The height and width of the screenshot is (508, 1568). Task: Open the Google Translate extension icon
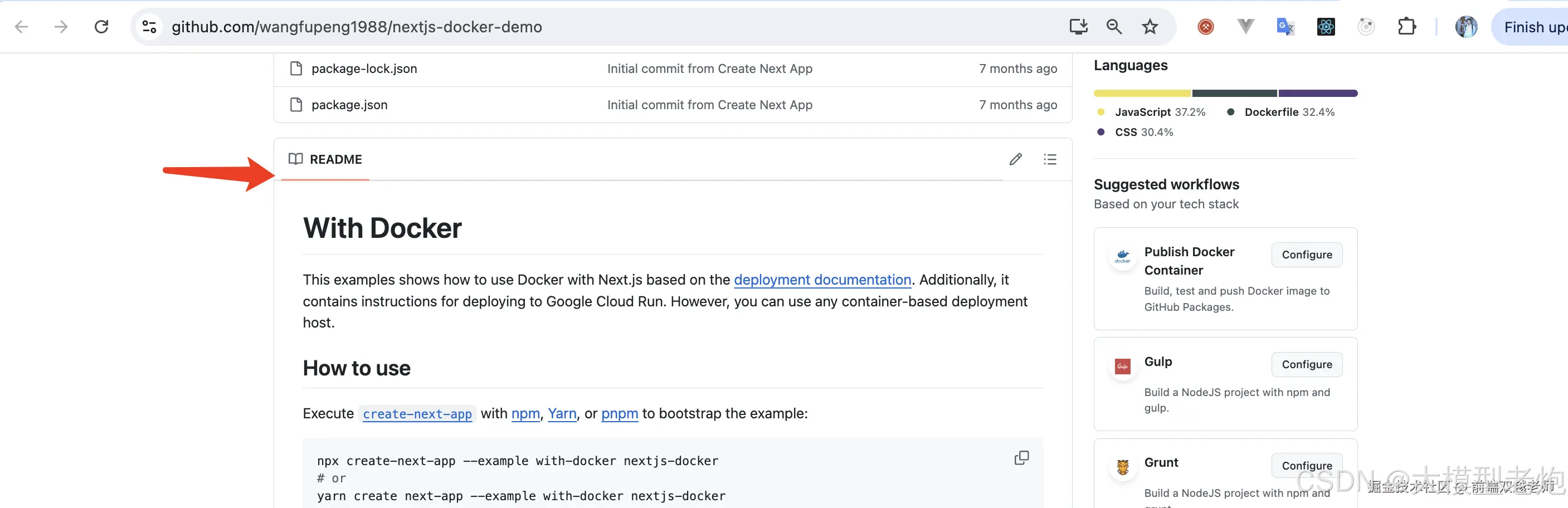click(1285, 26)
